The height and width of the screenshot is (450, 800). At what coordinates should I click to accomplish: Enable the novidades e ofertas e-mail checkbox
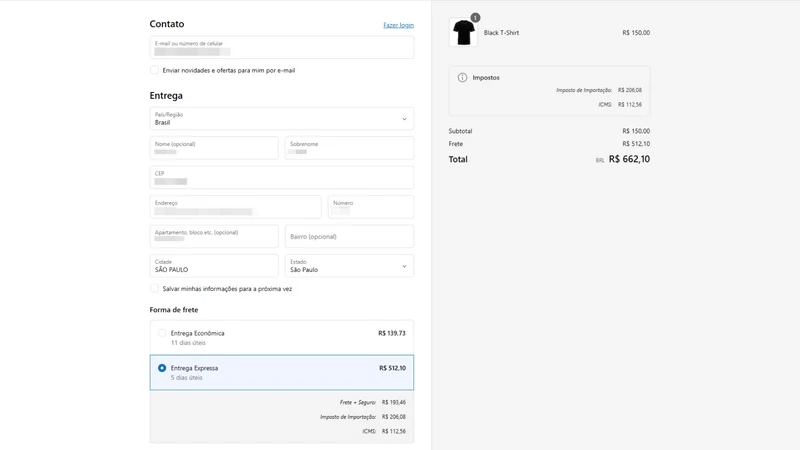tap(154, 70)
